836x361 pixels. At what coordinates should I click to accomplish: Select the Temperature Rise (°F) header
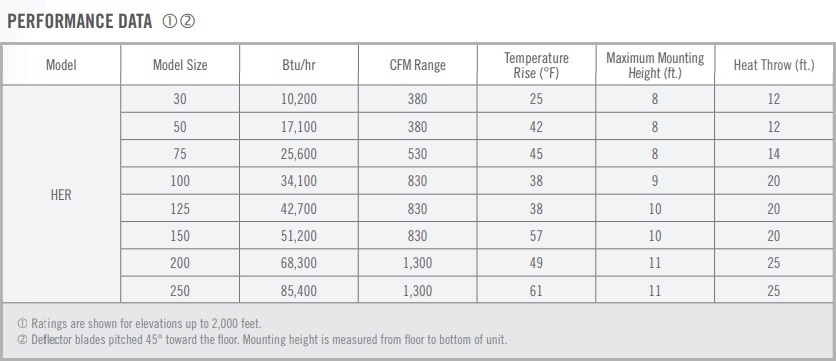(536, 65)
